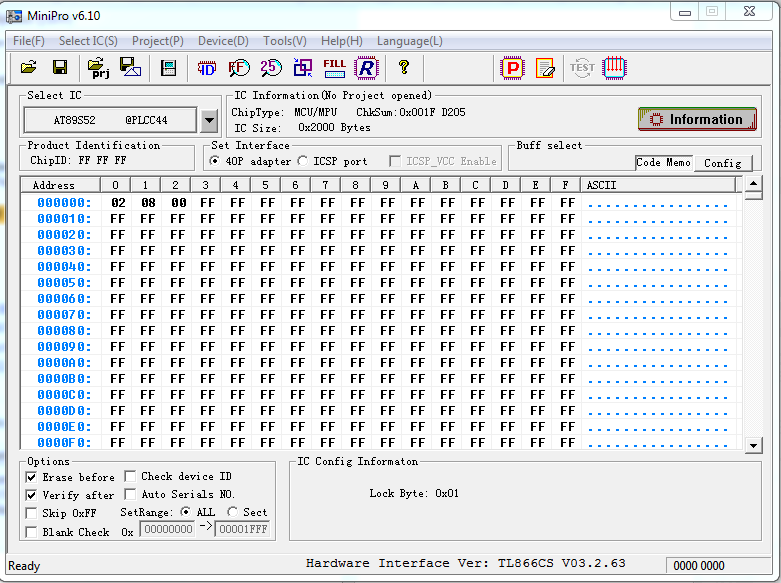
Task: Enable the Skip 0xFF checkbox
Action: coord(31,513)
